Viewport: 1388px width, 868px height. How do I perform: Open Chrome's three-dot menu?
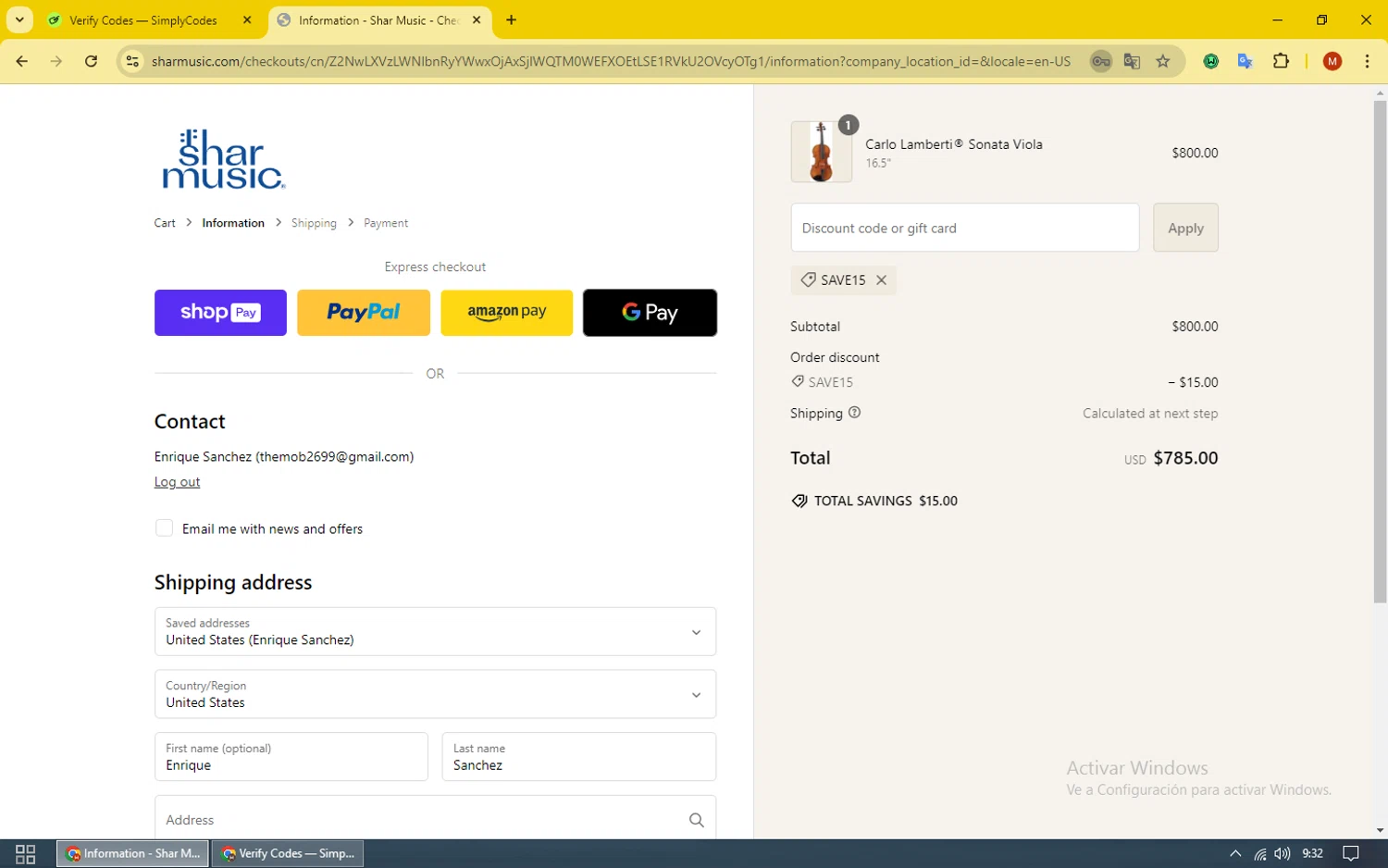(x=1367, y=61)
